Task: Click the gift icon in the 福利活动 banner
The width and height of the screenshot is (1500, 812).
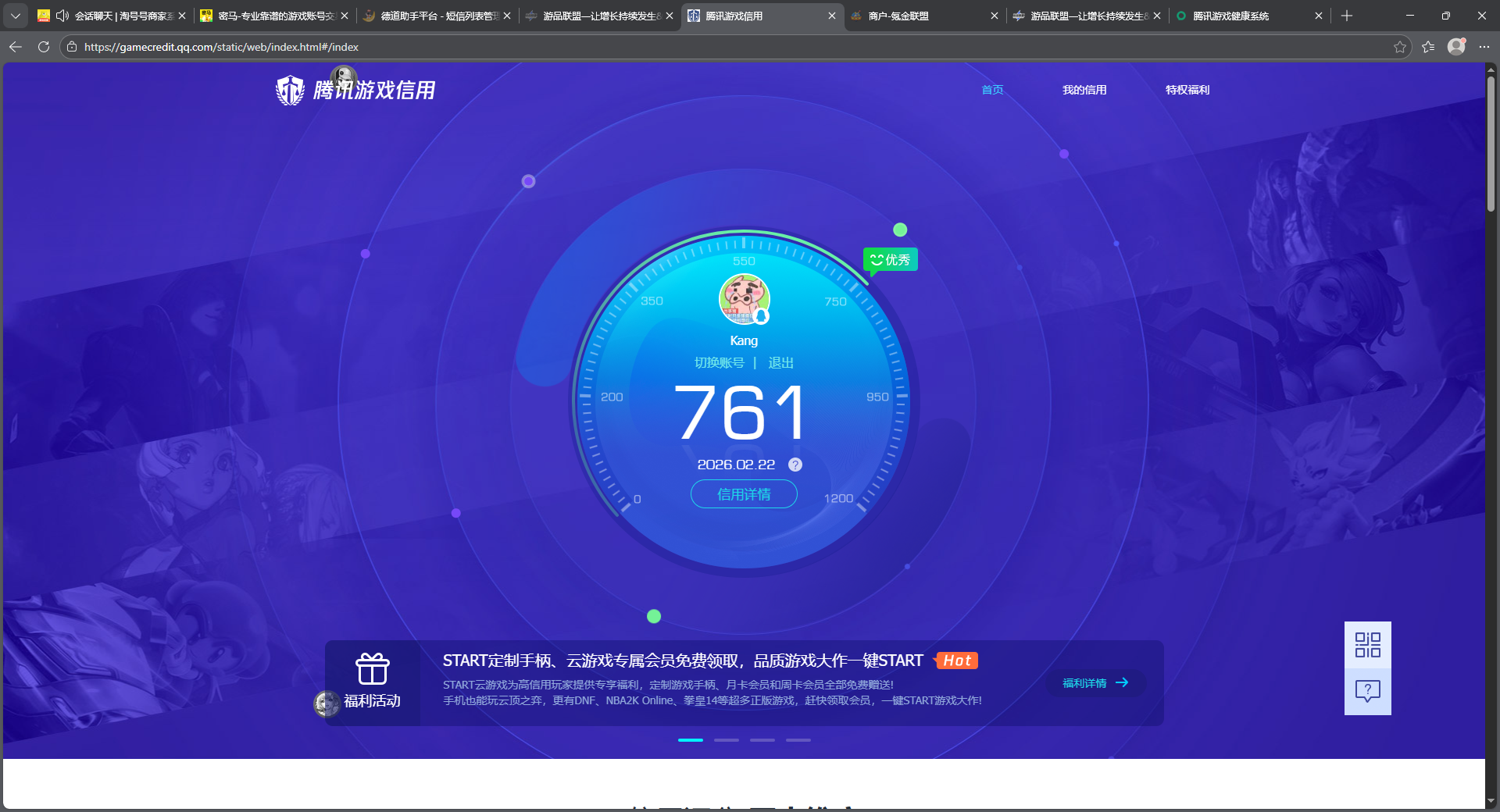Action: (x=372, y=670)
